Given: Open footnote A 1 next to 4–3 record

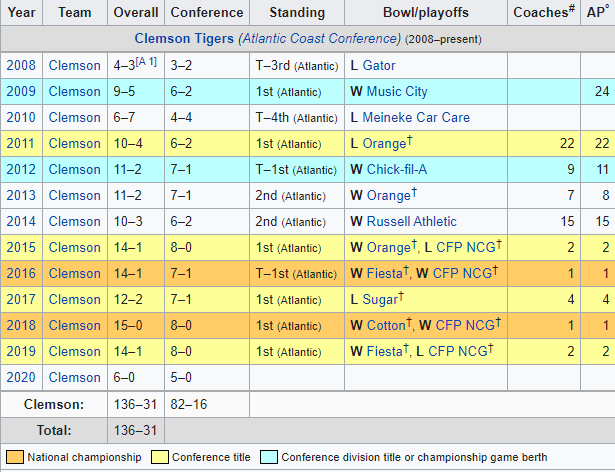Looking at the screenshot, I should [146, 62].
